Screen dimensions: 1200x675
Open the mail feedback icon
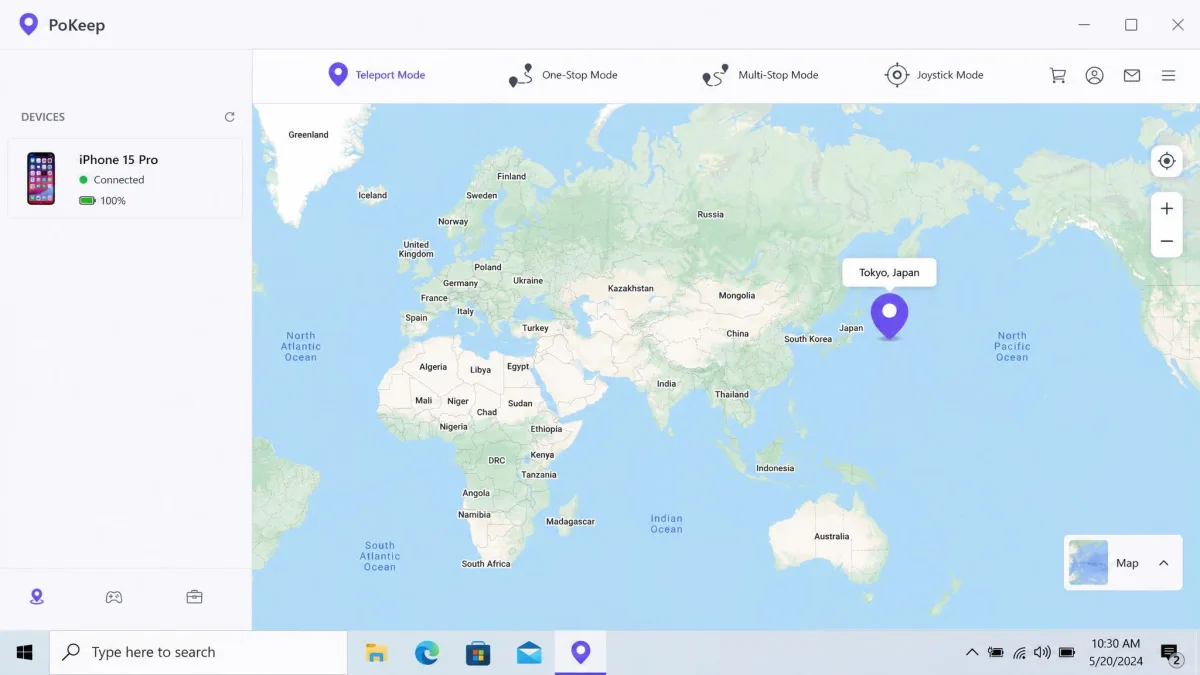pyautogui.click(x=1131, y=75)
